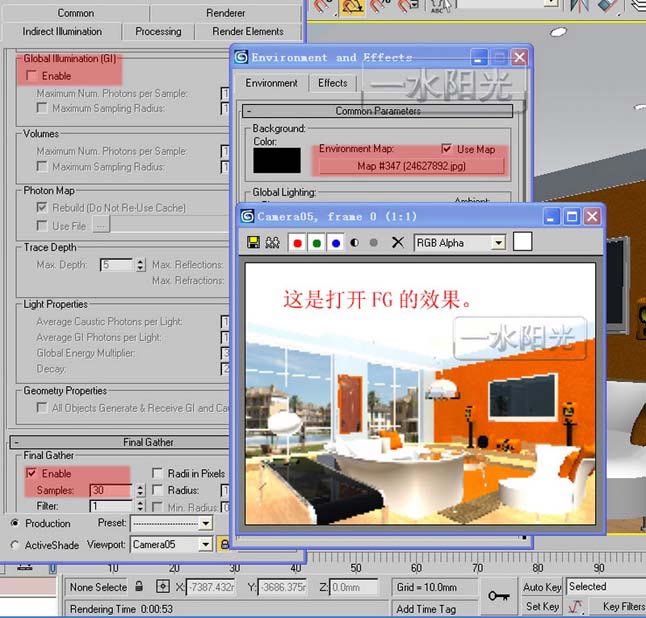
Task: Clear the rendered frame with the X button
Action: coord(398,242)
